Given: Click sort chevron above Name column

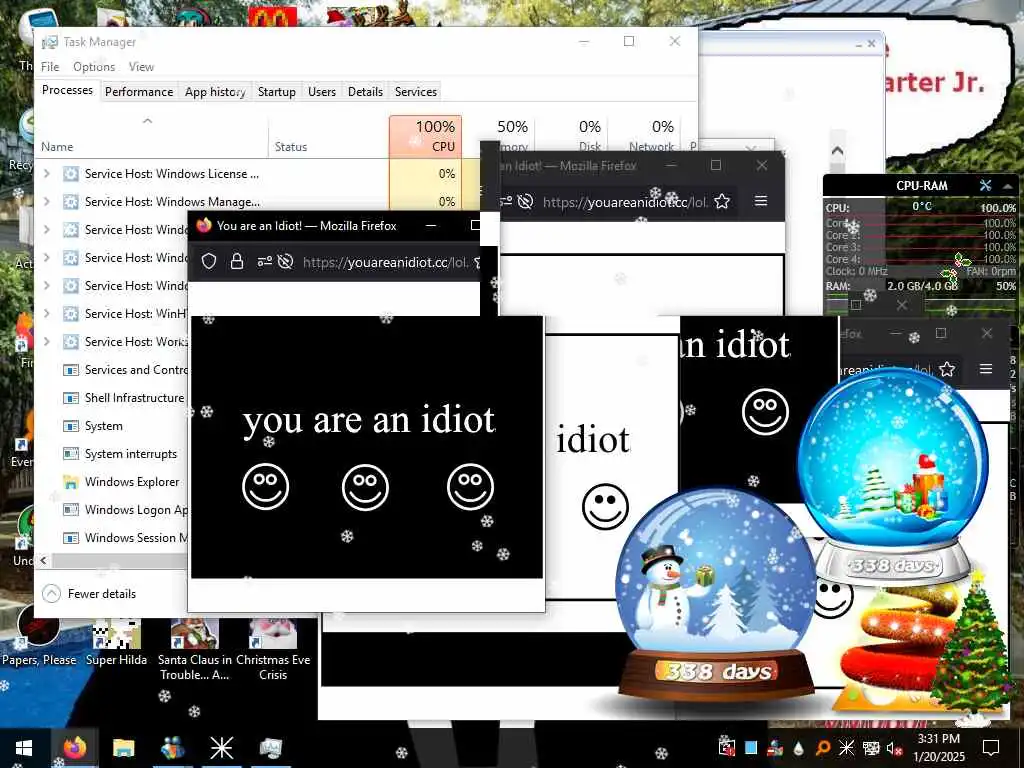Looking at the screenshot, I should [148, 121].
